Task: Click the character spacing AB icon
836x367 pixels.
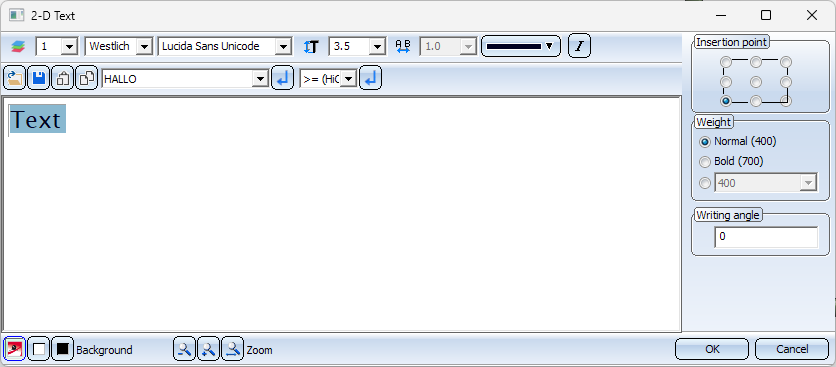Action: 403,46
